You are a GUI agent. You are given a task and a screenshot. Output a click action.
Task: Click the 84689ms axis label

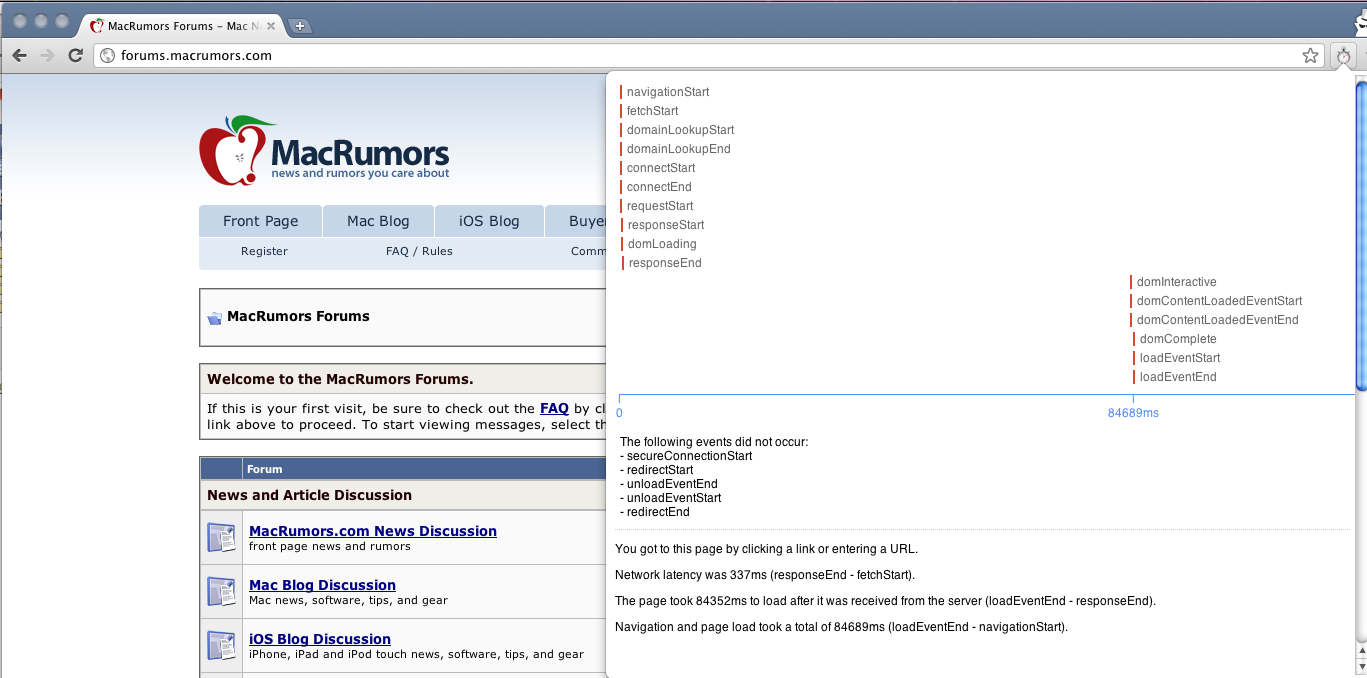pyautogui.click(x=1133, y=413)
